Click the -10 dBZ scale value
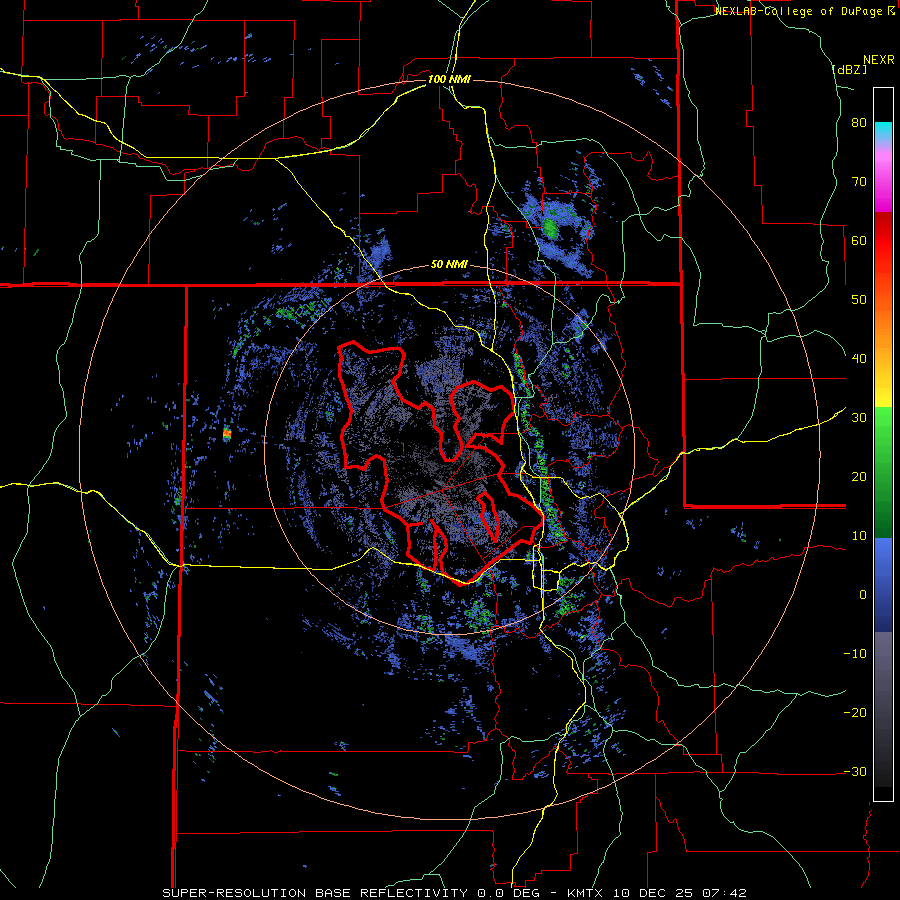 click(855, 654)
